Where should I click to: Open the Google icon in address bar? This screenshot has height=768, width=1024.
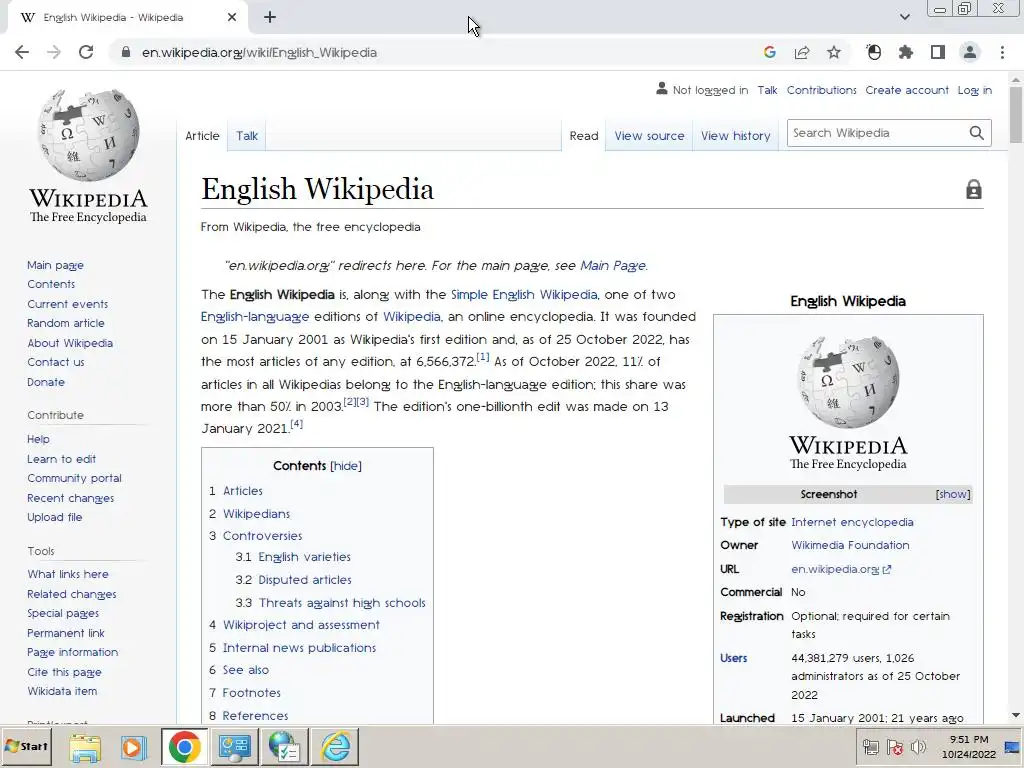point(769,52)
